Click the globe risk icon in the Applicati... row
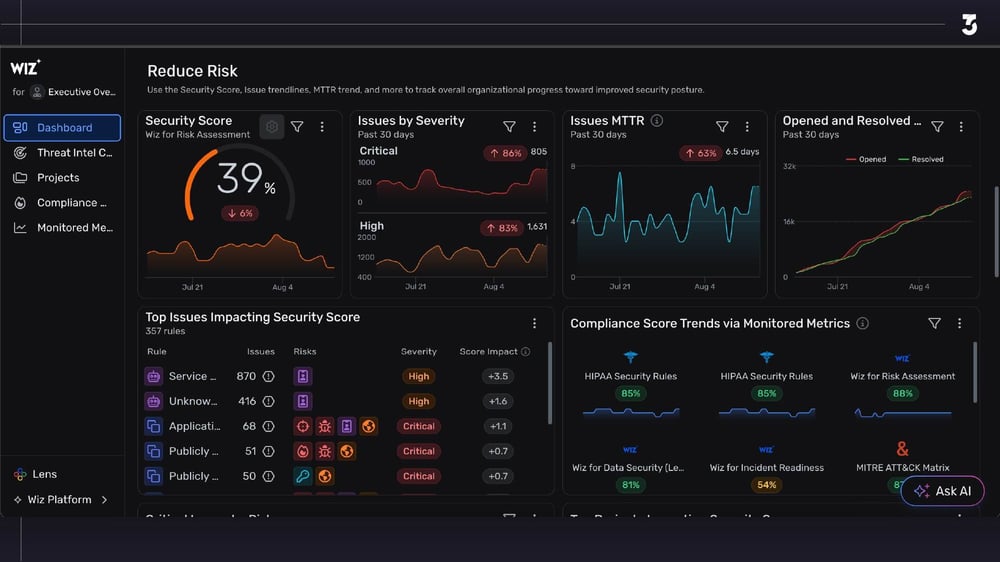Screen dimensions: 1000x562 (369, 426)
